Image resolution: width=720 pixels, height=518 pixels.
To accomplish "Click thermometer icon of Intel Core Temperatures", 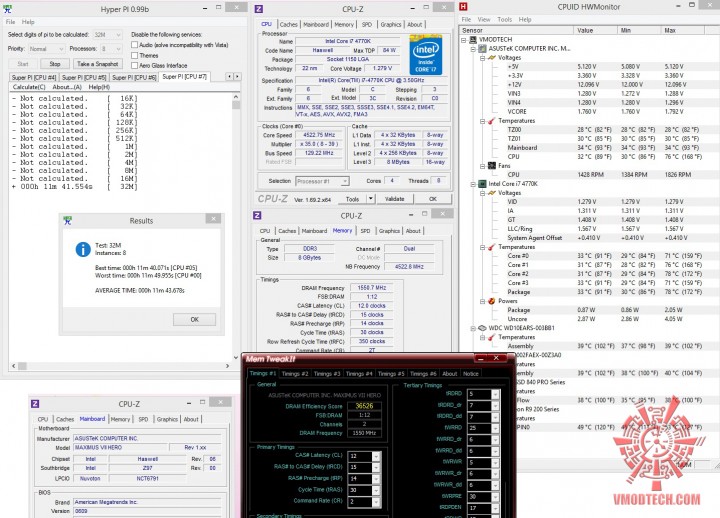I will click(492, 247).
